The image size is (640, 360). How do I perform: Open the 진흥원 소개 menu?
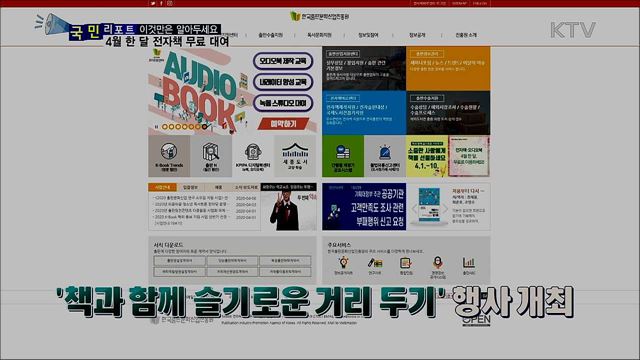click(x=466, y=35)
